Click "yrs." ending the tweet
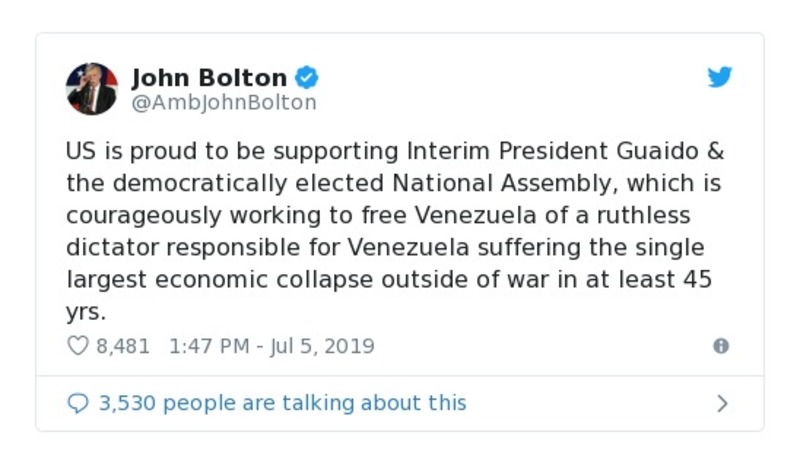Screen dimensions: 800x467 pyautogui.click(x=87, y=312)
